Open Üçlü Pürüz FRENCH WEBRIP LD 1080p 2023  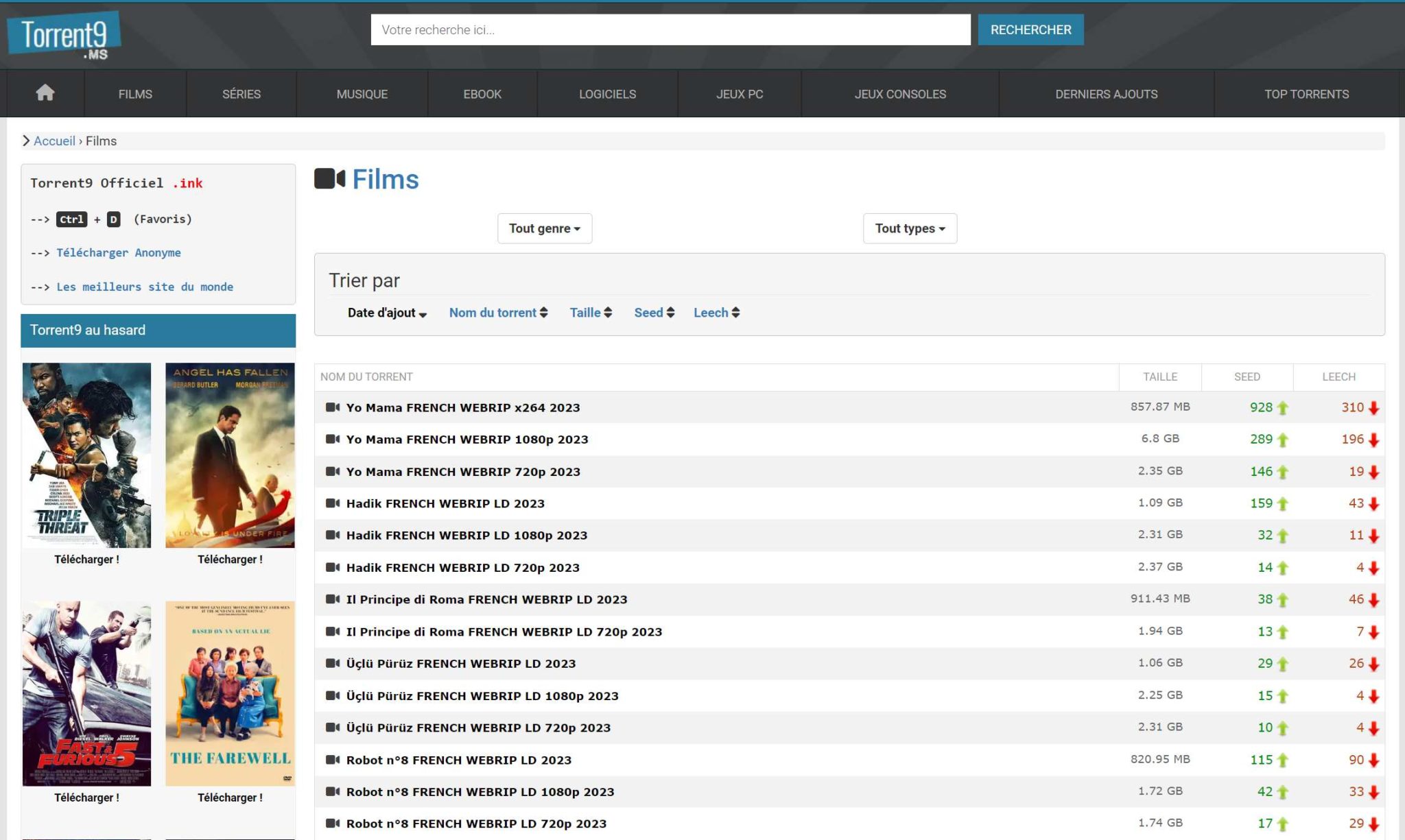click(482, 695)
